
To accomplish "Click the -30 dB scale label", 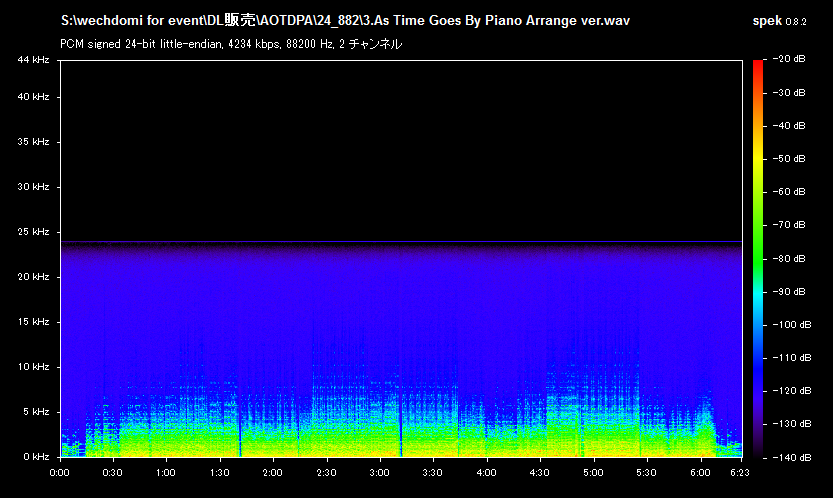I will pyautogui.click(x=789, y=92).
